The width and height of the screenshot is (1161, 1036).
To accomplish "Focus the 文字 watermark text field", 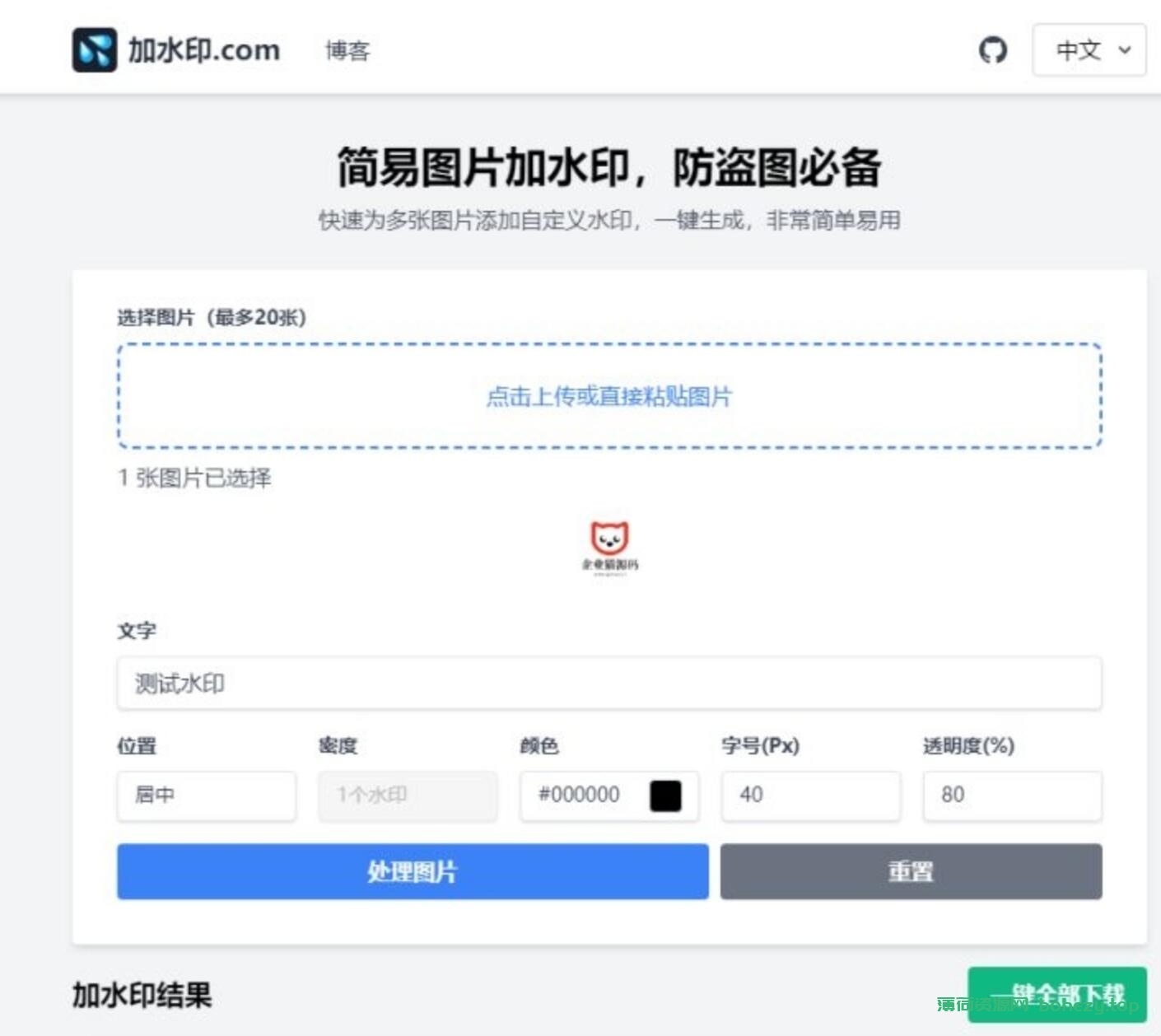I will (609, 683).
